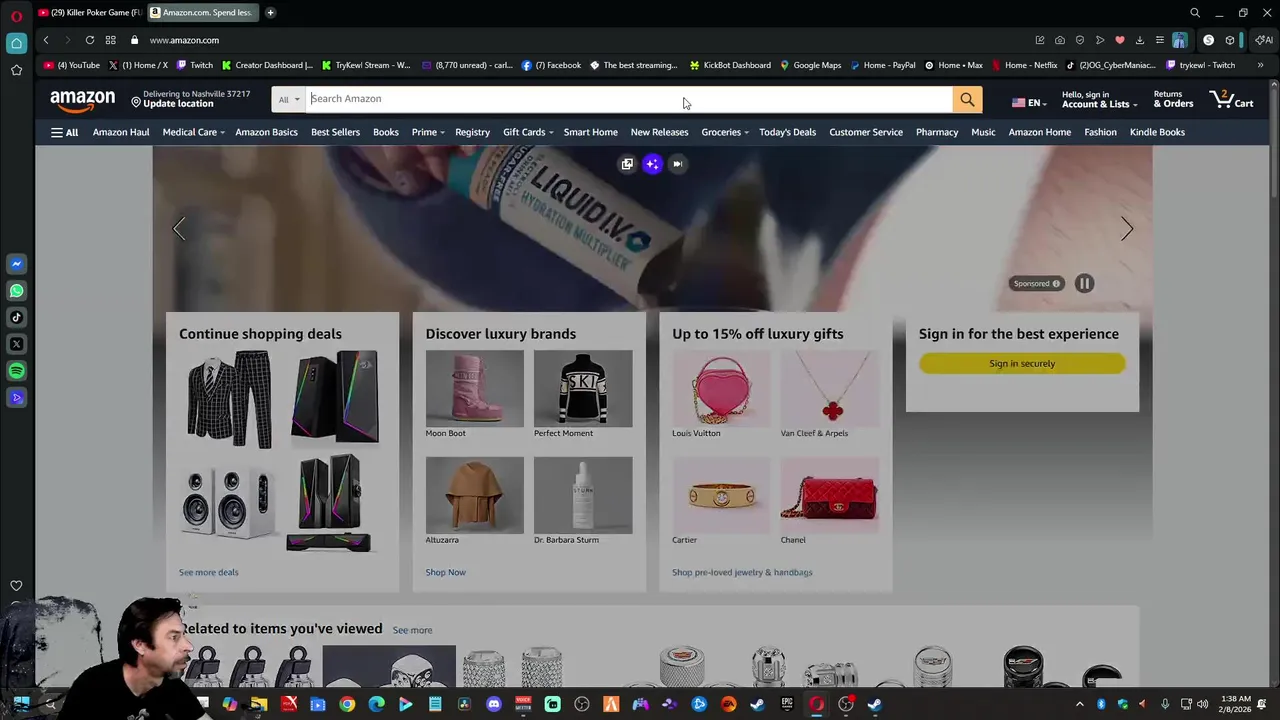The height and width of the screenshot is (720, 1280).
Task: Open Messenger in Opera sidebar
Action: (16, 264)
